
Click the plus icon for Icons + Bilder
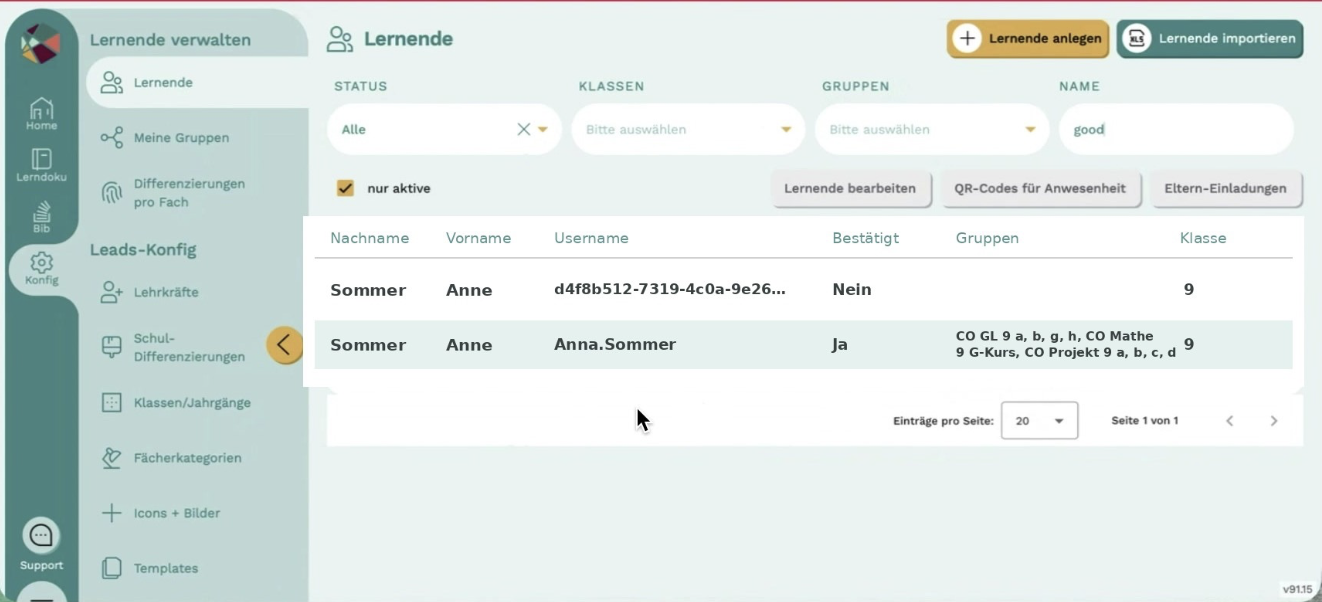112,513
